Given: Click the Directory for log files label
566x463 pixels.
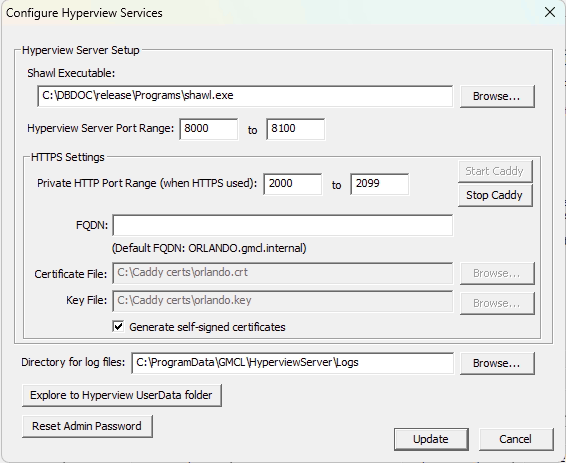Looking at the screenshot, I should point(73,362).
